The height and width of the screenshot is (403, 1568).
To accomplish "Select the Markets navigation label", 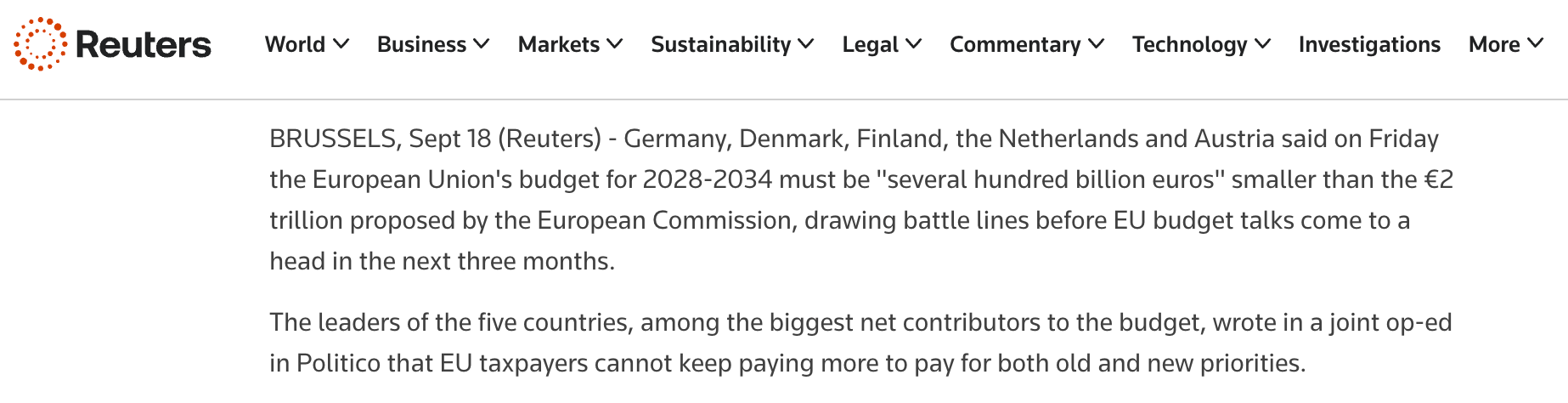I will pyautogui.click(x=559, y=44).
